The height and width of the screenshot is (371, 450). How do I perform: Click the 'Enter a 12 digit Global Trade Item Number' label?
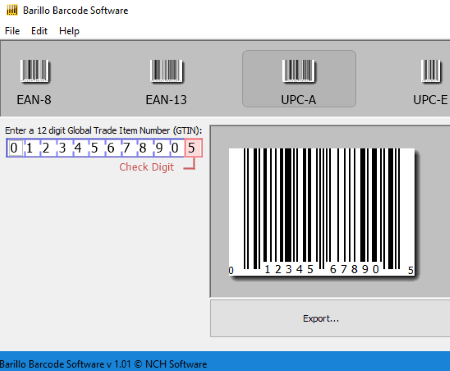pos(103,130)
